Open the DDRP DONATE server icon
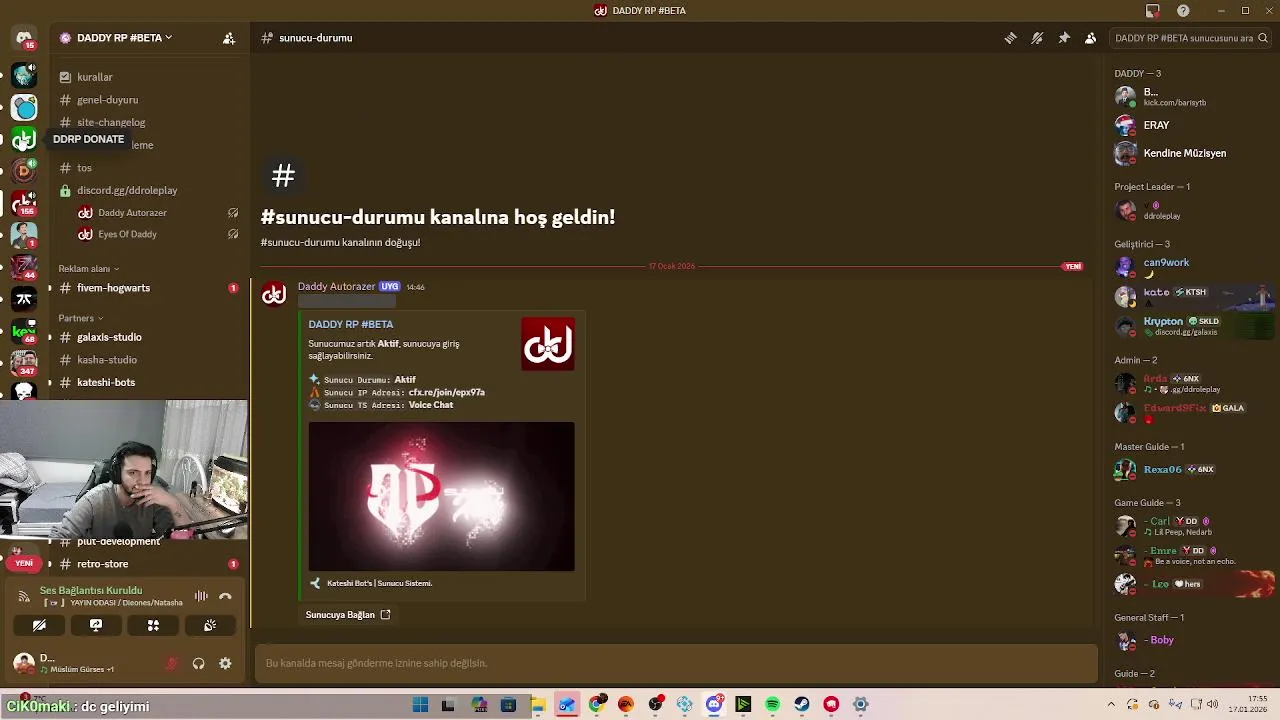This screenshot has height=720, width=1280. point(24,139)
